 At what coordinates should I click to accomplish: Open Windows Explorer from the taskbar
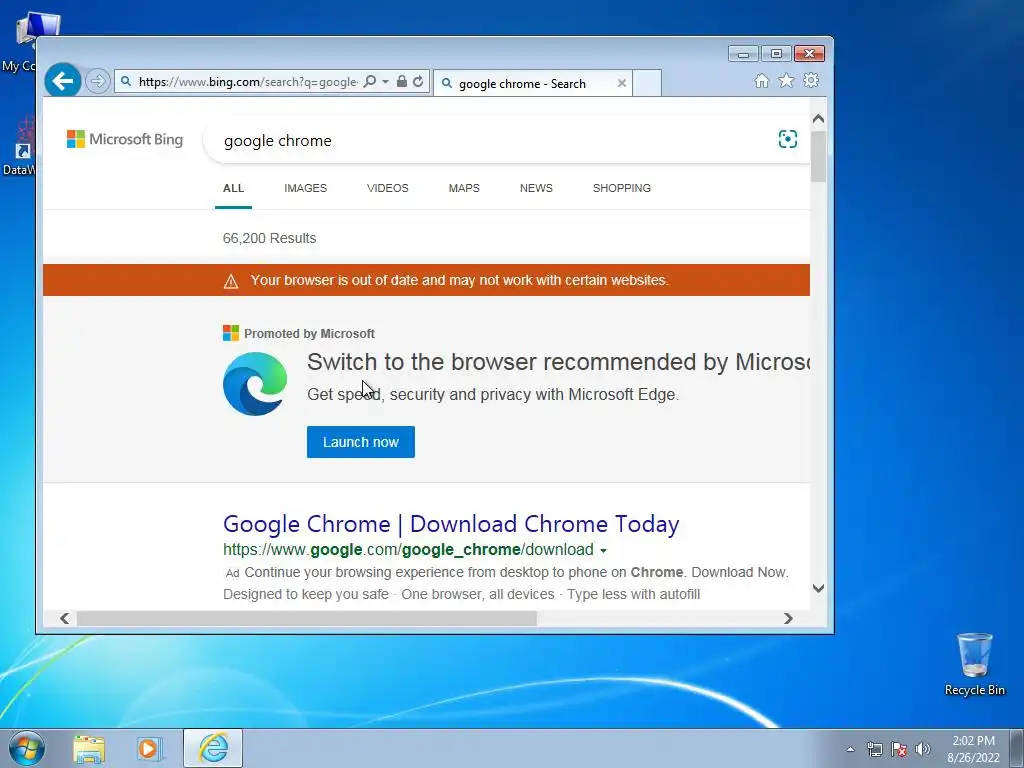pyautogui.click(x=89, y=748)
